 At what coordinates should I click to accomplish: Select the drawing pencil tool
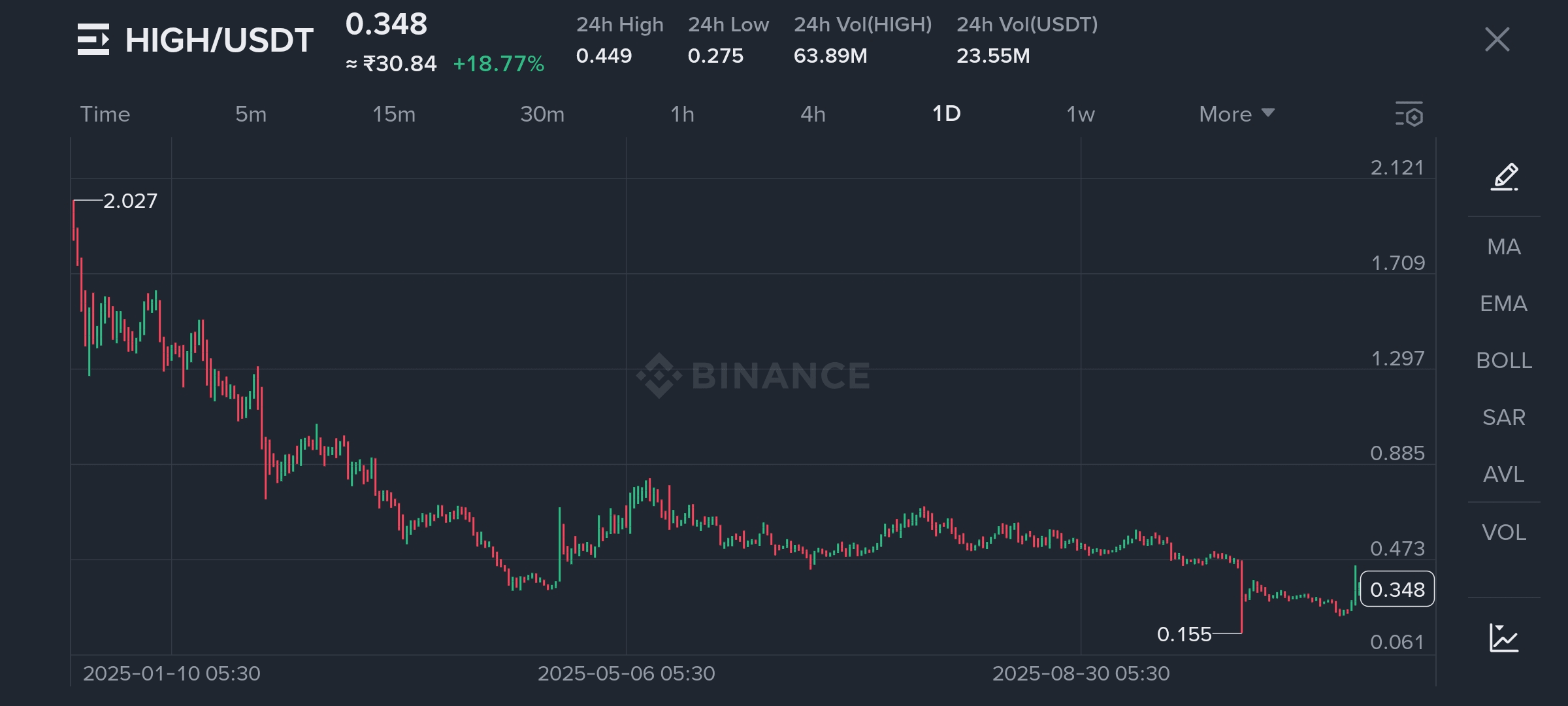tap(1504, 176)
